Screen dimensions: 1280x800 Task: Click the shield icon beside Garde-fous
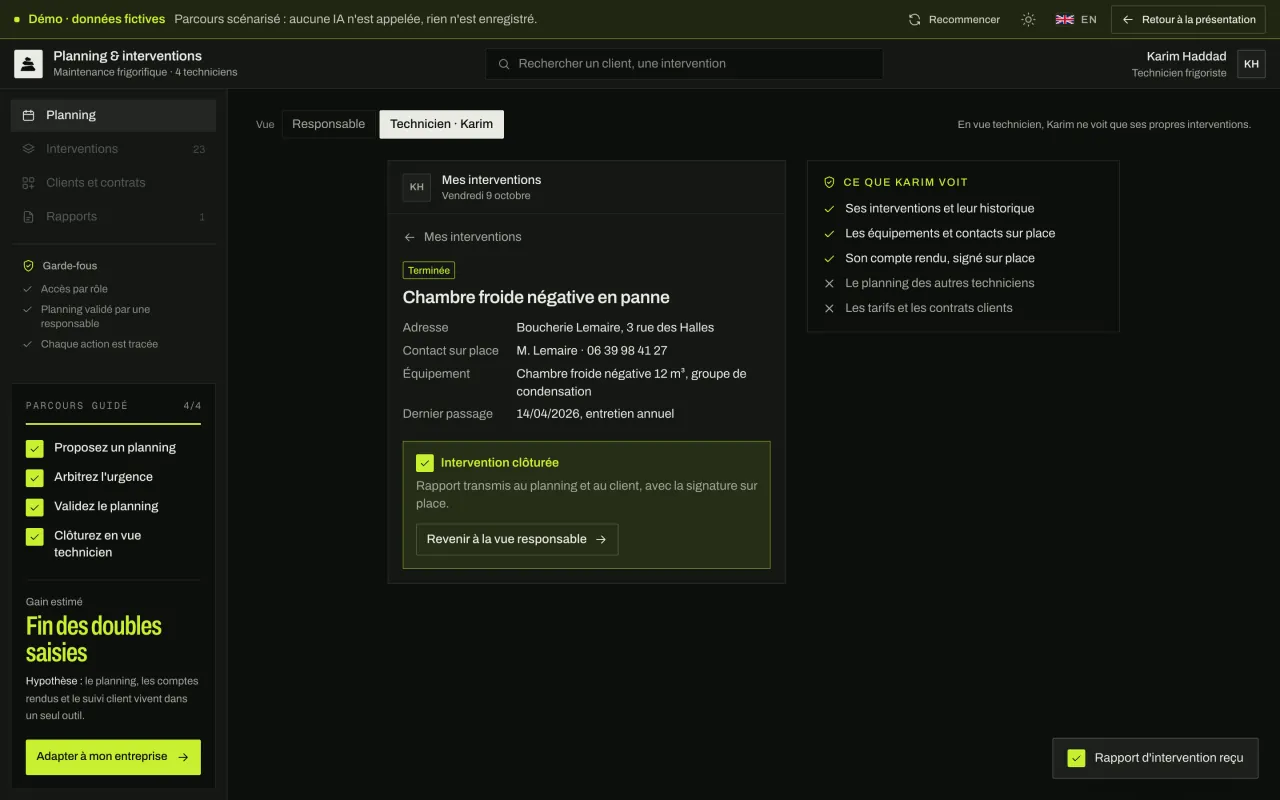(28, 266)
